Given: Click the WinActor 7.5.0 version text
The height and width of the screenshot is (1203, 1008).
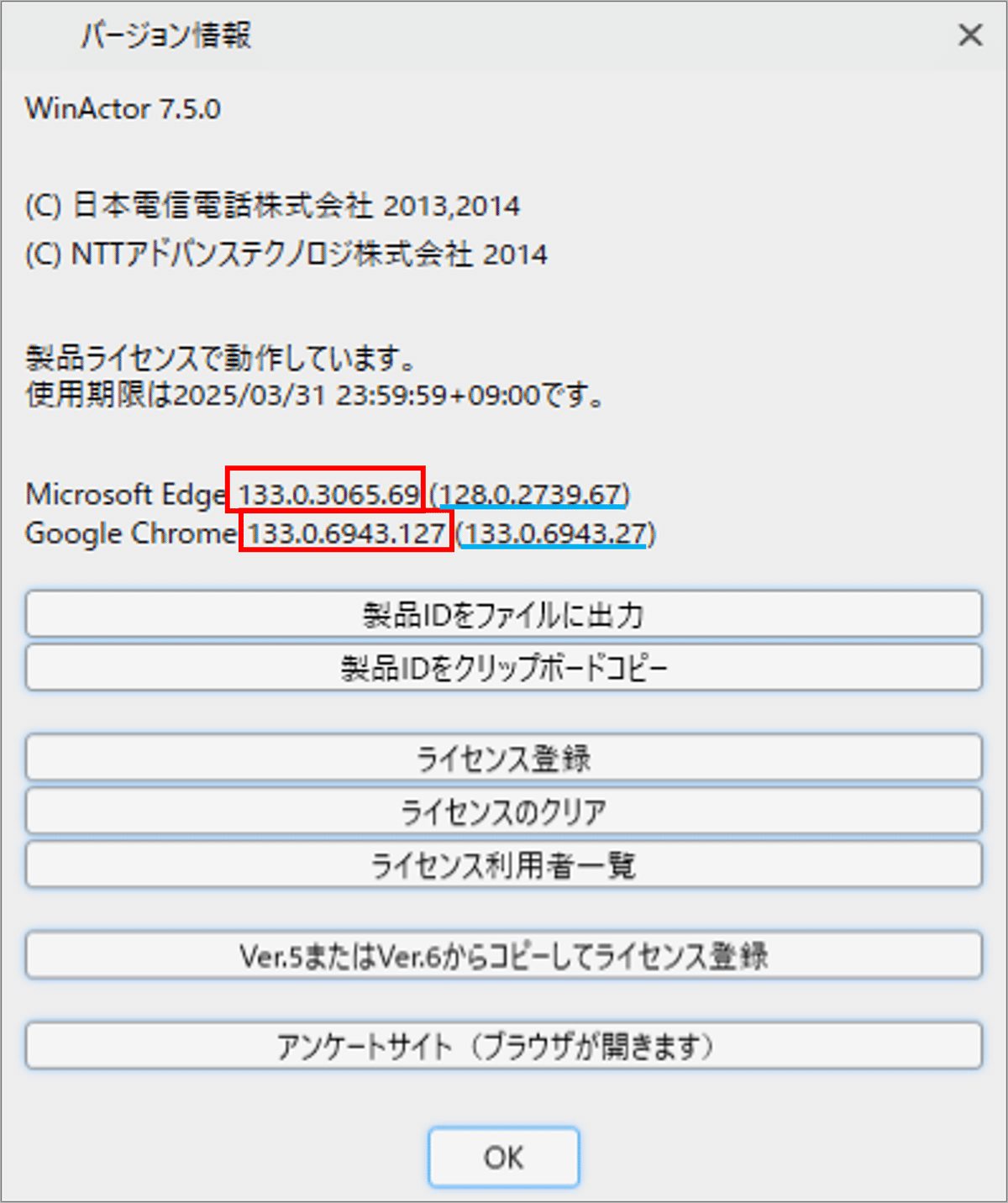Looking at the screenshot, I should (x=123, y=108).
